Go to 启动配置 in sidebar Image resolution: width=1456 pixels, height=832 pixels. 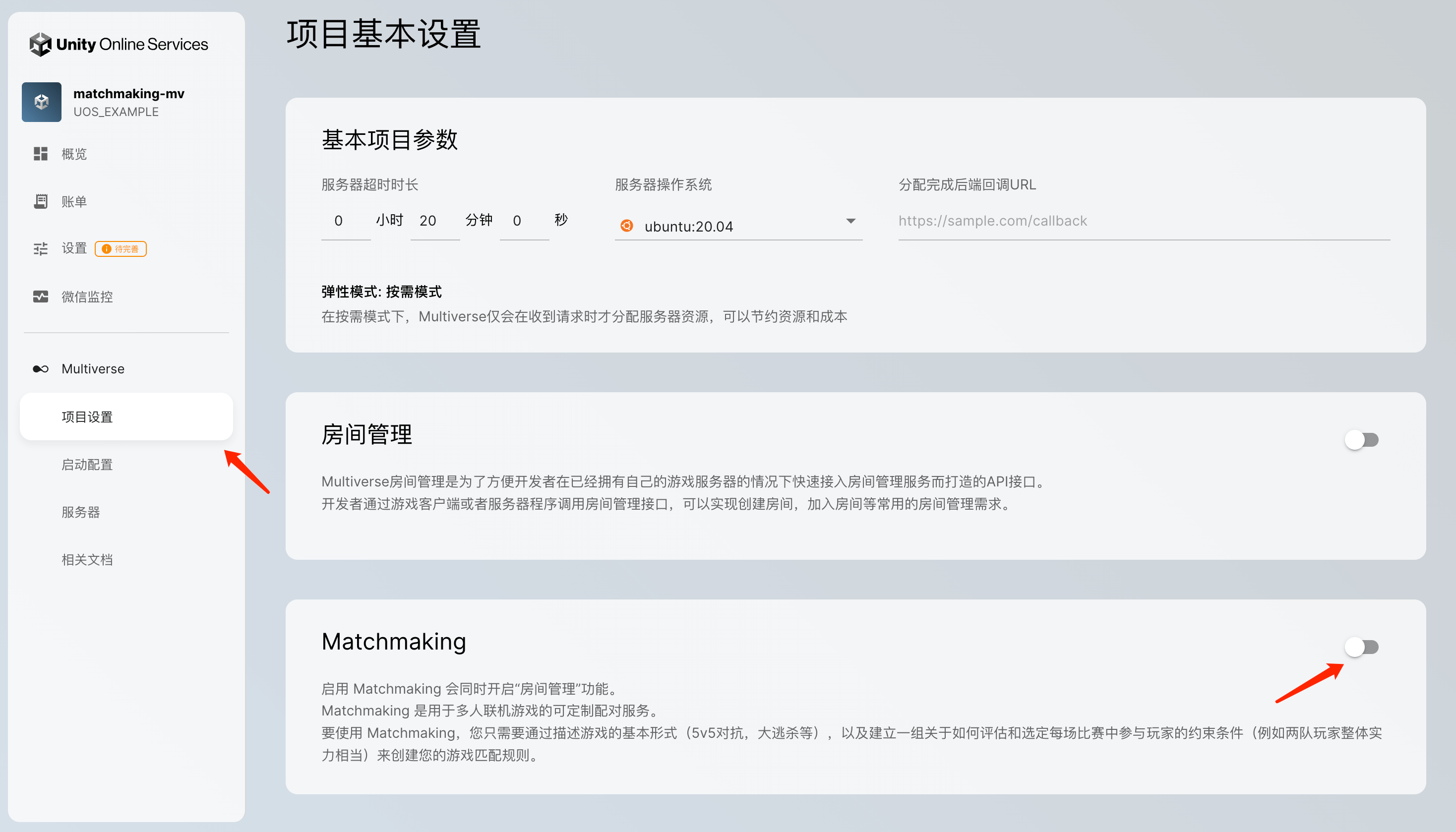[87, 465]
